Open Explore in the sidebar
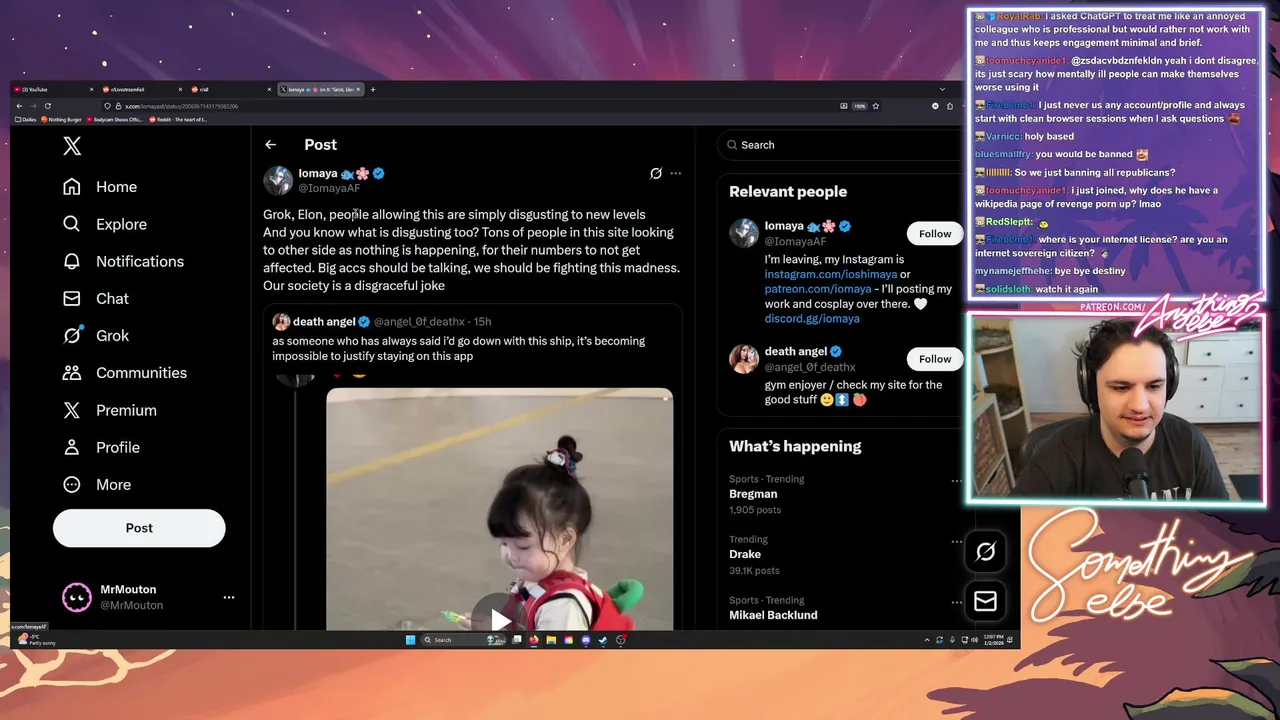 [105, 224]
